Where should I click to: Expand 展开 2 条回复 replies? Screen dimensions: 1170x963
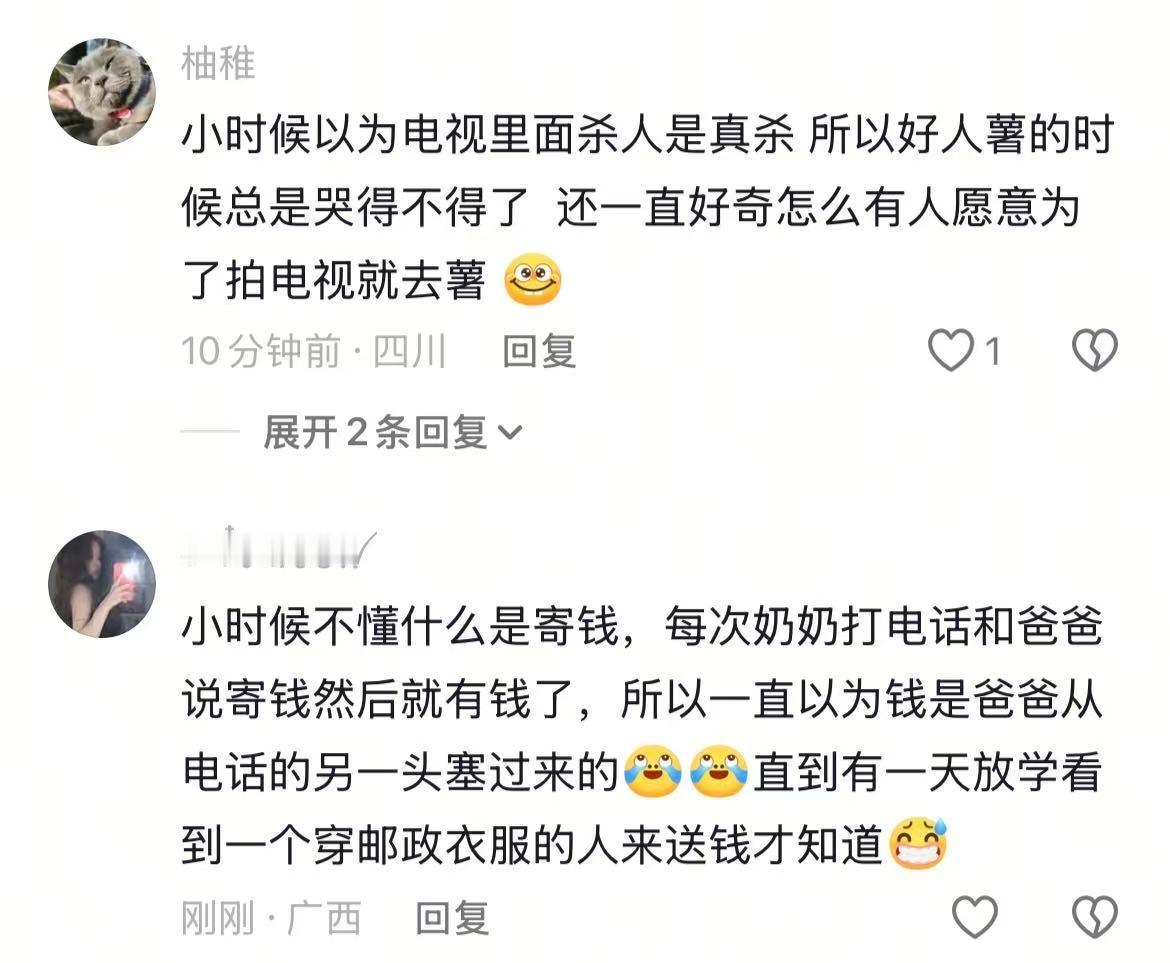[392, 432]
